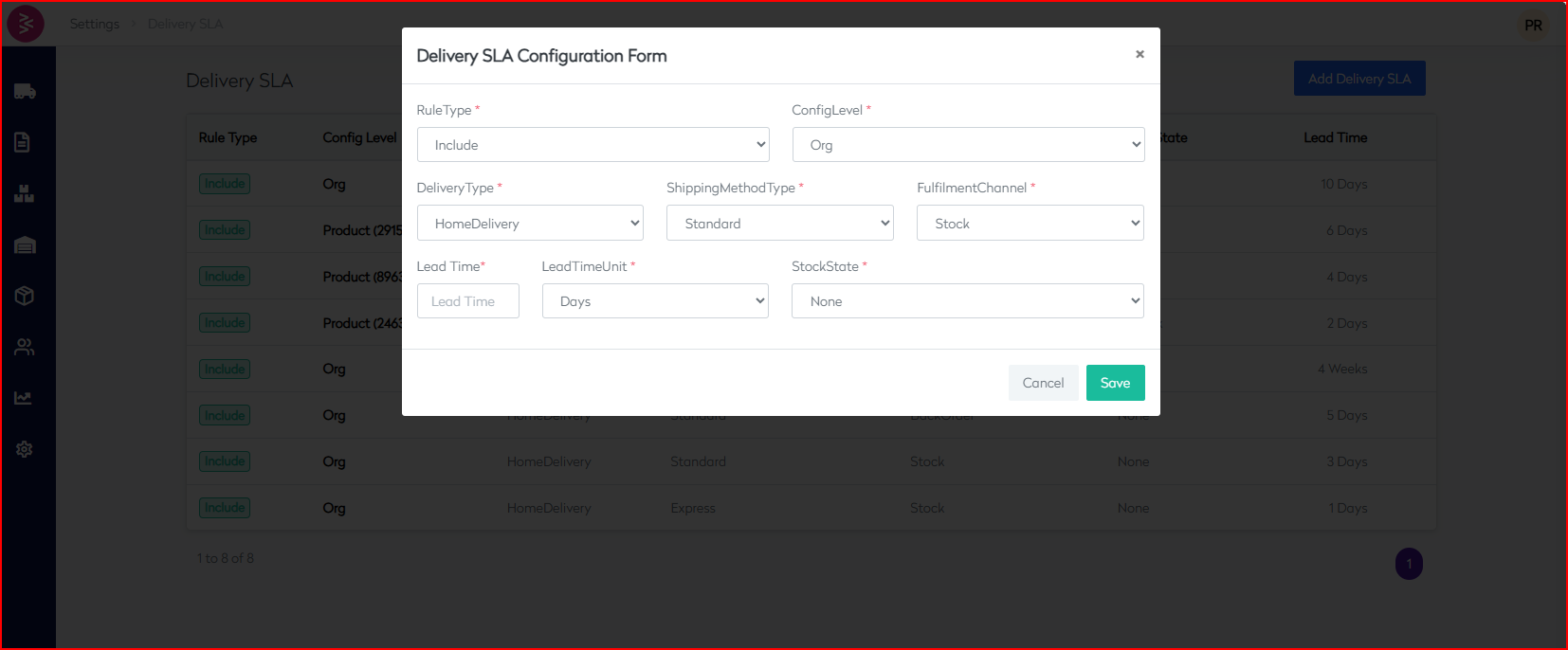Click the Settings breadcrumb link
The height and width of the screenshot is (650, 1568).
(95, 24)
